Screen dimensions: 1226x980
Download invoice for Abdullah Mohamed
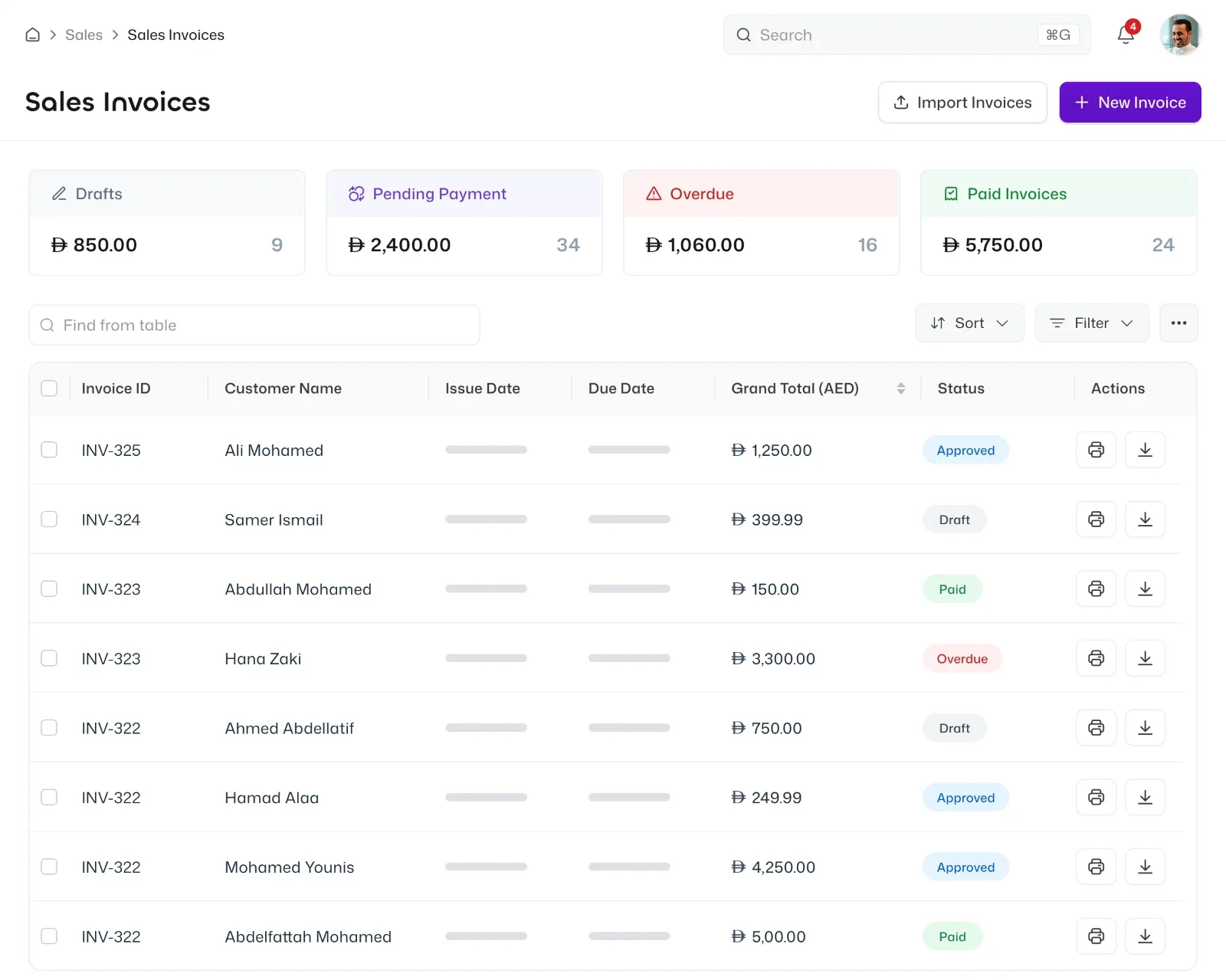click(x=1145, y=588)
